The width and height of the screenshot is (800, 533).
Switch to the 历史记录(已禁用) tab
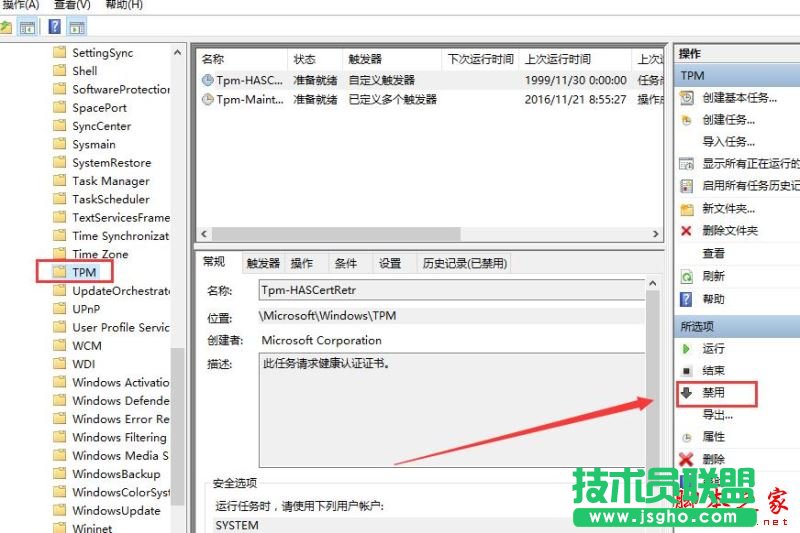pyautogui.click(x=465, y=263)
